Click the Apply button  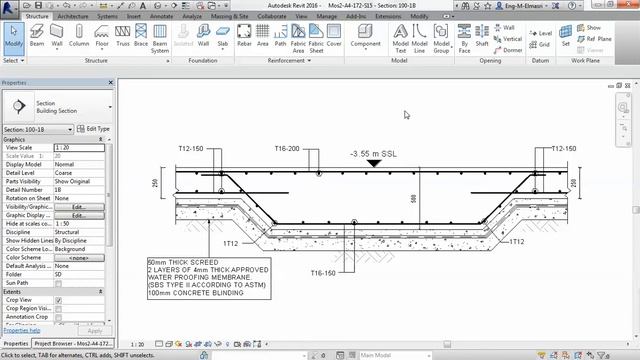coord(94,331)
